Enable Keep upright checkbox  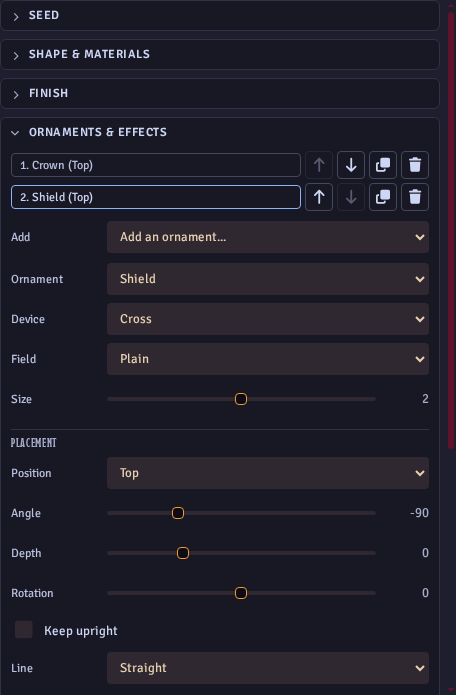pos(24,629)
